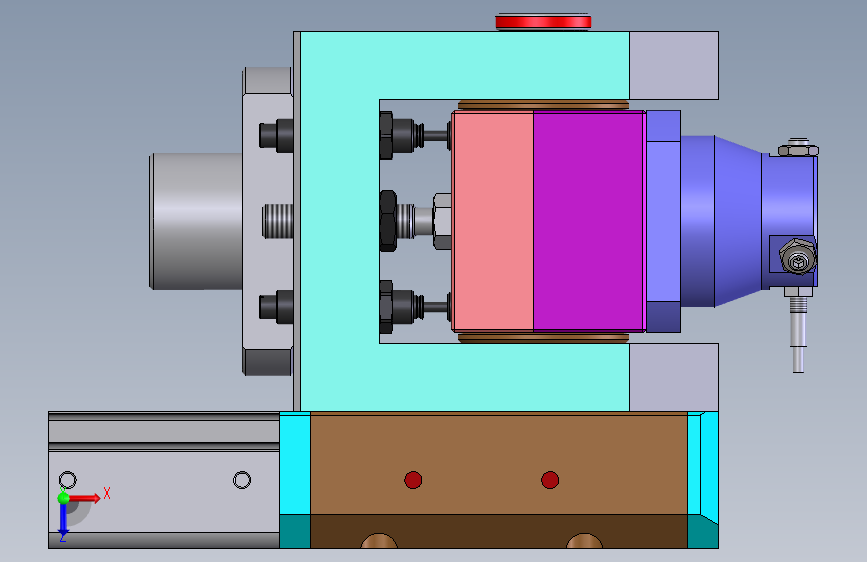This screenshot has width=867, height=562.
Task: Select the magenta block next to pink block
Action: [x=588, y=221]
